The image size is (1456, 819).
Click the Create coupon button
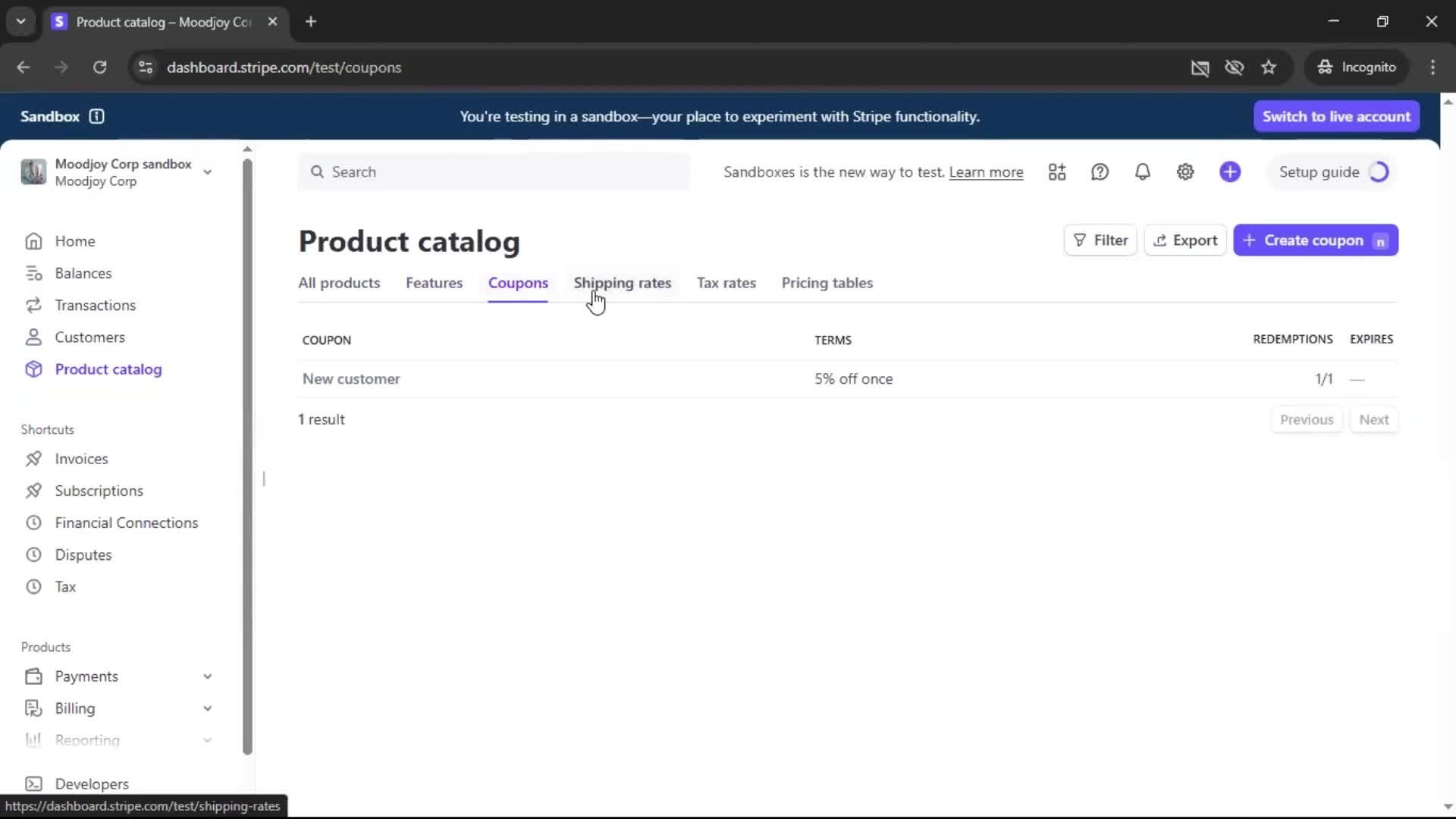[1315, 240]
